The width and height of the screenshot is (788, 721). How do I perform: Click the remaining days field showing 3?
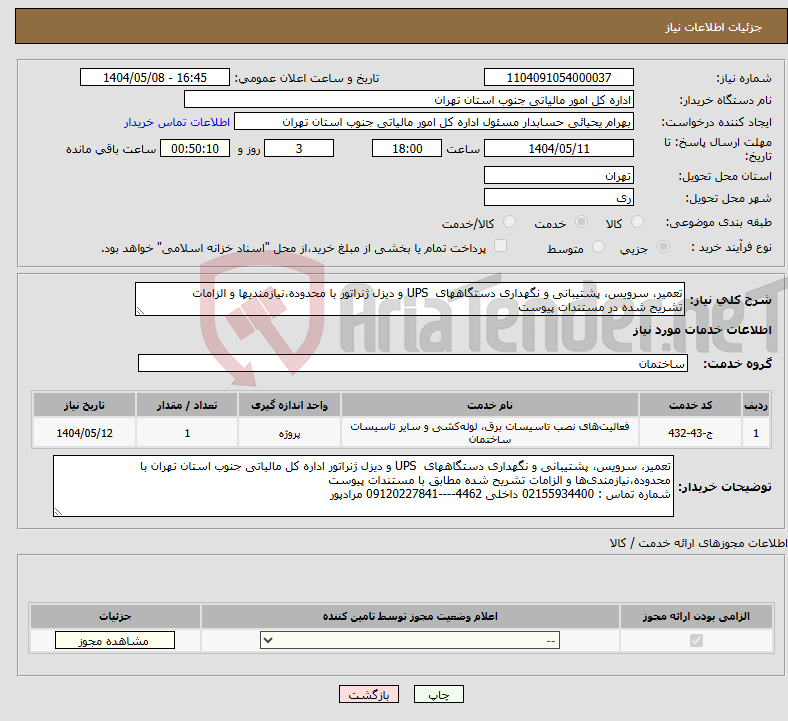[299, 149]
